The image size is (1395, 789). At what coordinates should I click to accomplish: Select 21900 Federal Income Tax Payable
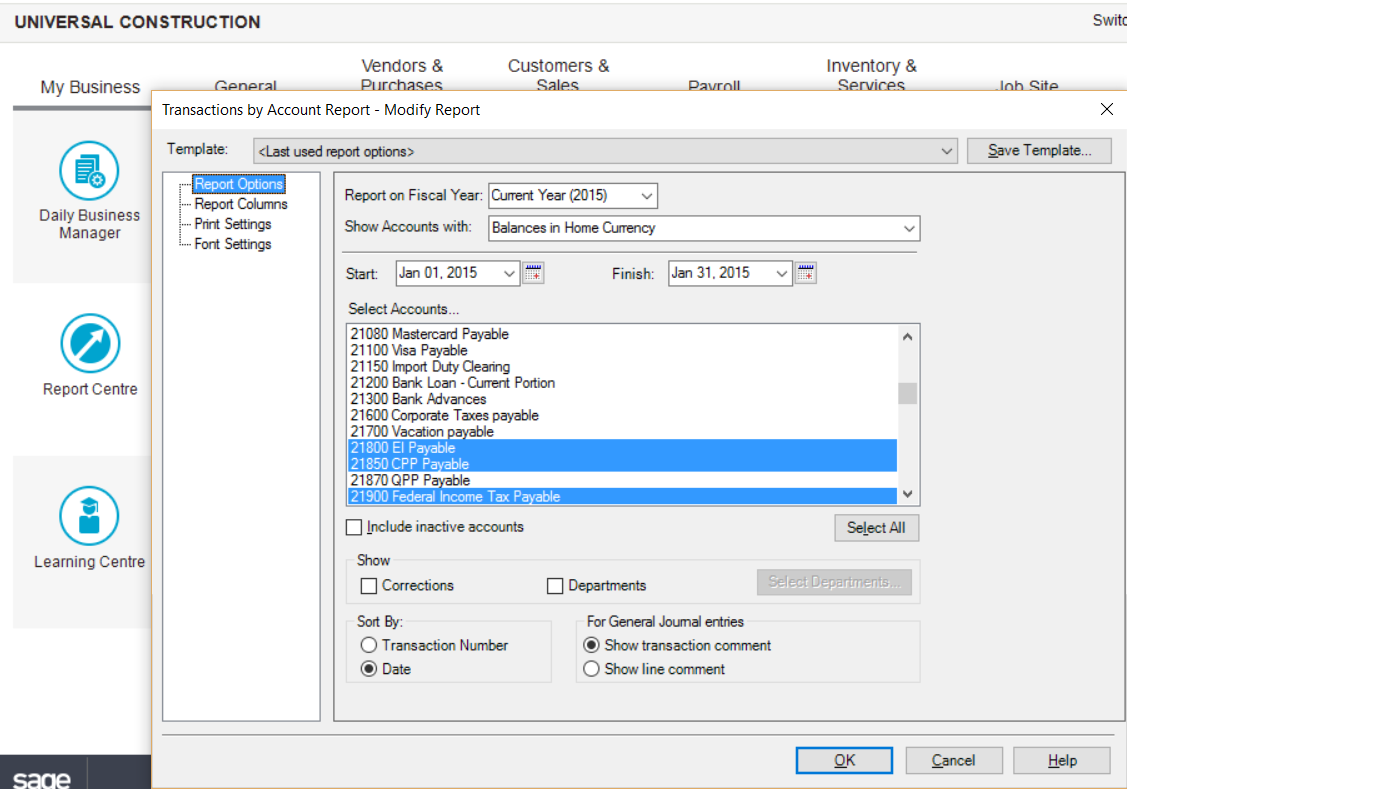coord(622,496)
